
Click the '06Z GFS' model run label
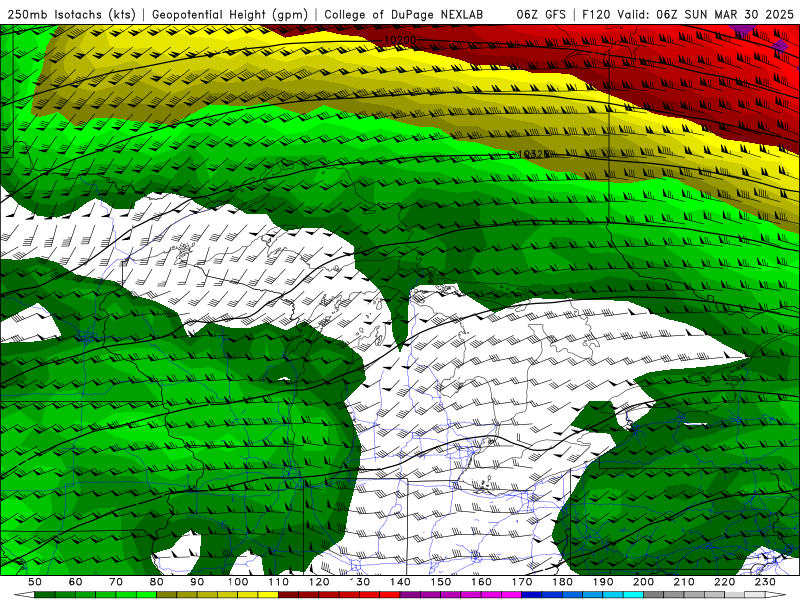(x=541, y=14)
